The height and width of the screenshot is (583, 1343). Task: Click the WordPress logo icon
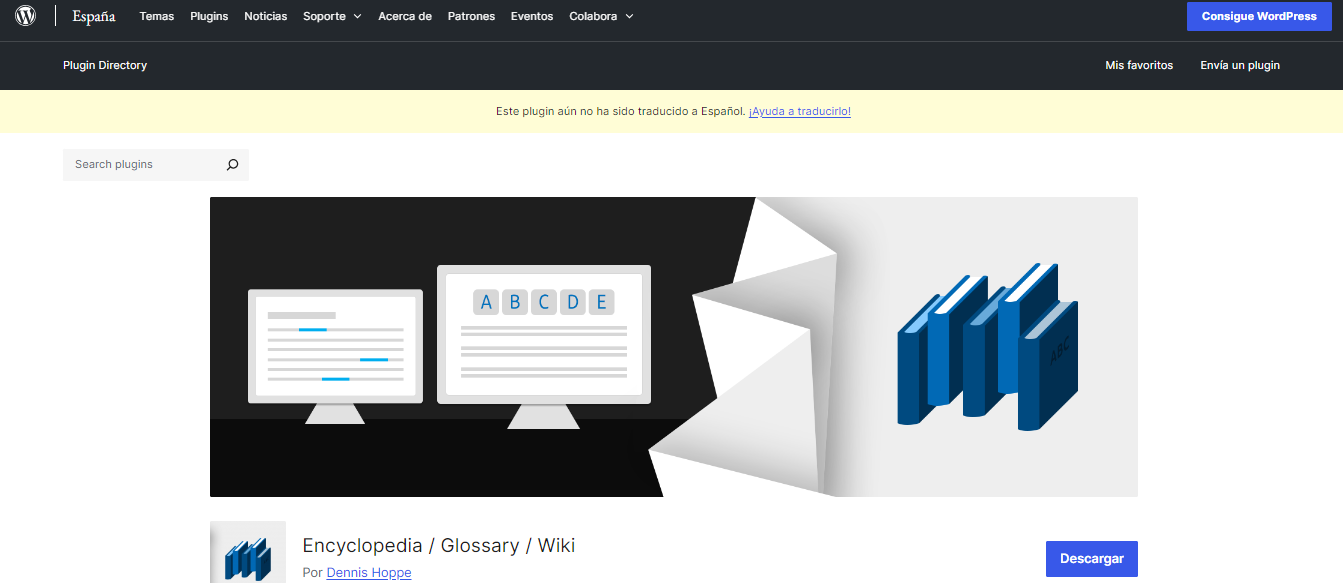[x=25, y=15]
